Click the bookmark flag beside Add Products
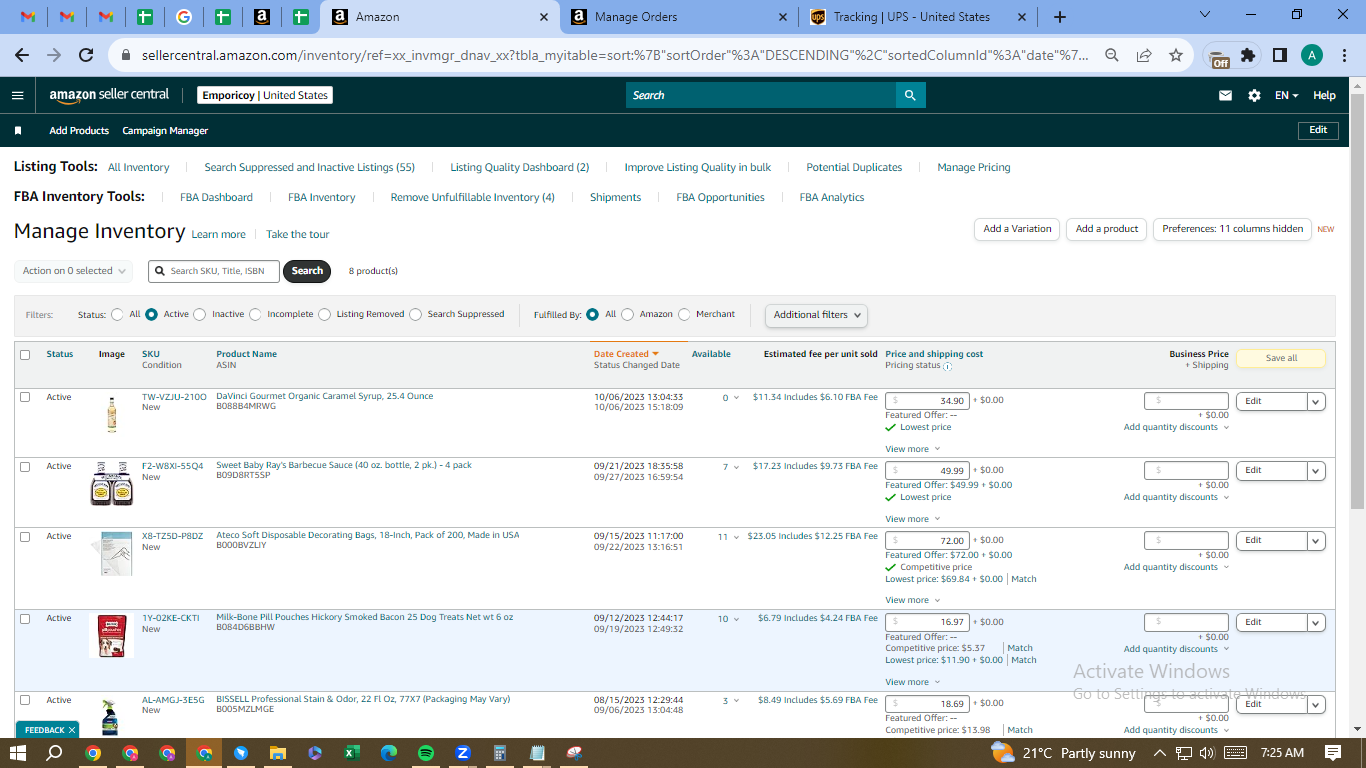The width and height of the screenshot is (1366, 768). coord(18,131)
